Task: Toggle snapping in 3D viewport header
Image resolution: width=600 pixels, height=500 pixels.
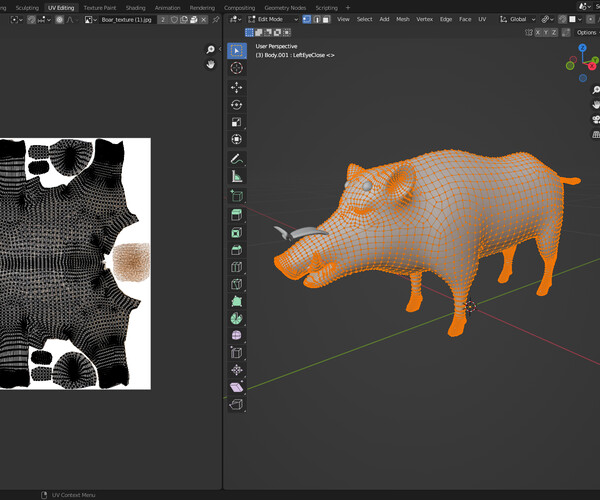Action: [562, 19]
